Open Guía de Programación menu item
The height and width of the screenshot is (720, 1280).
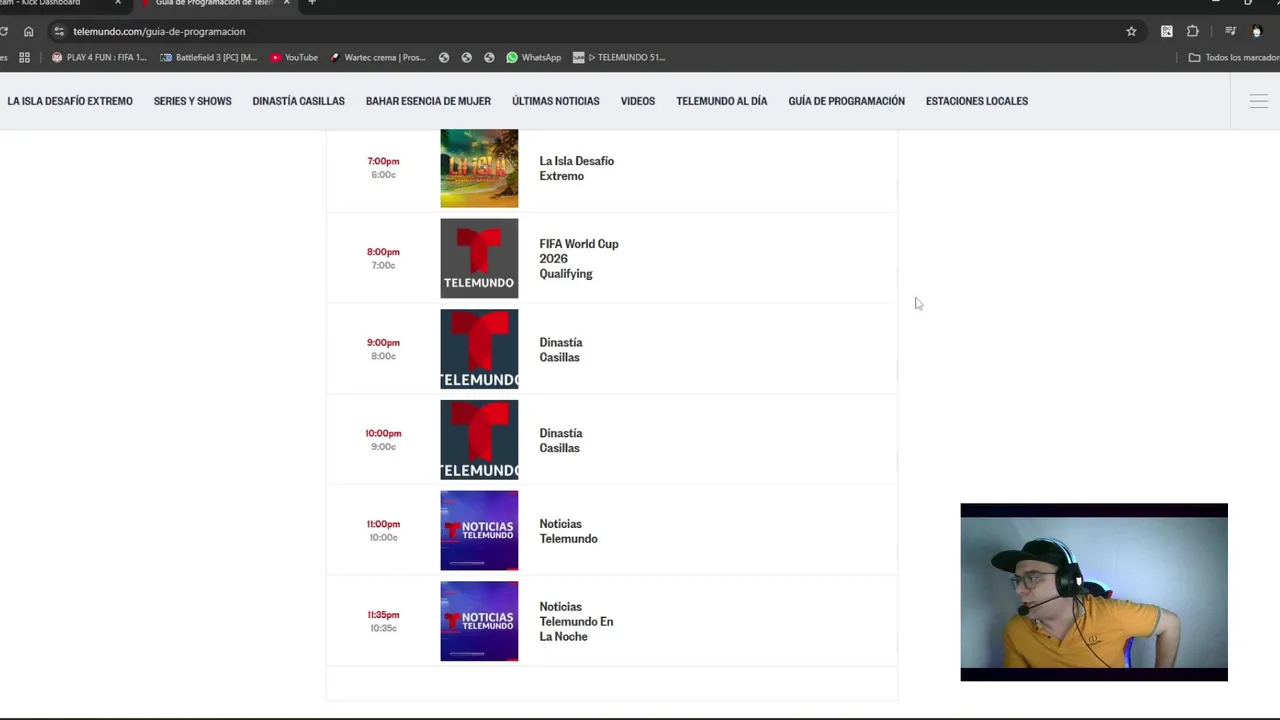[x=846, y=101]
